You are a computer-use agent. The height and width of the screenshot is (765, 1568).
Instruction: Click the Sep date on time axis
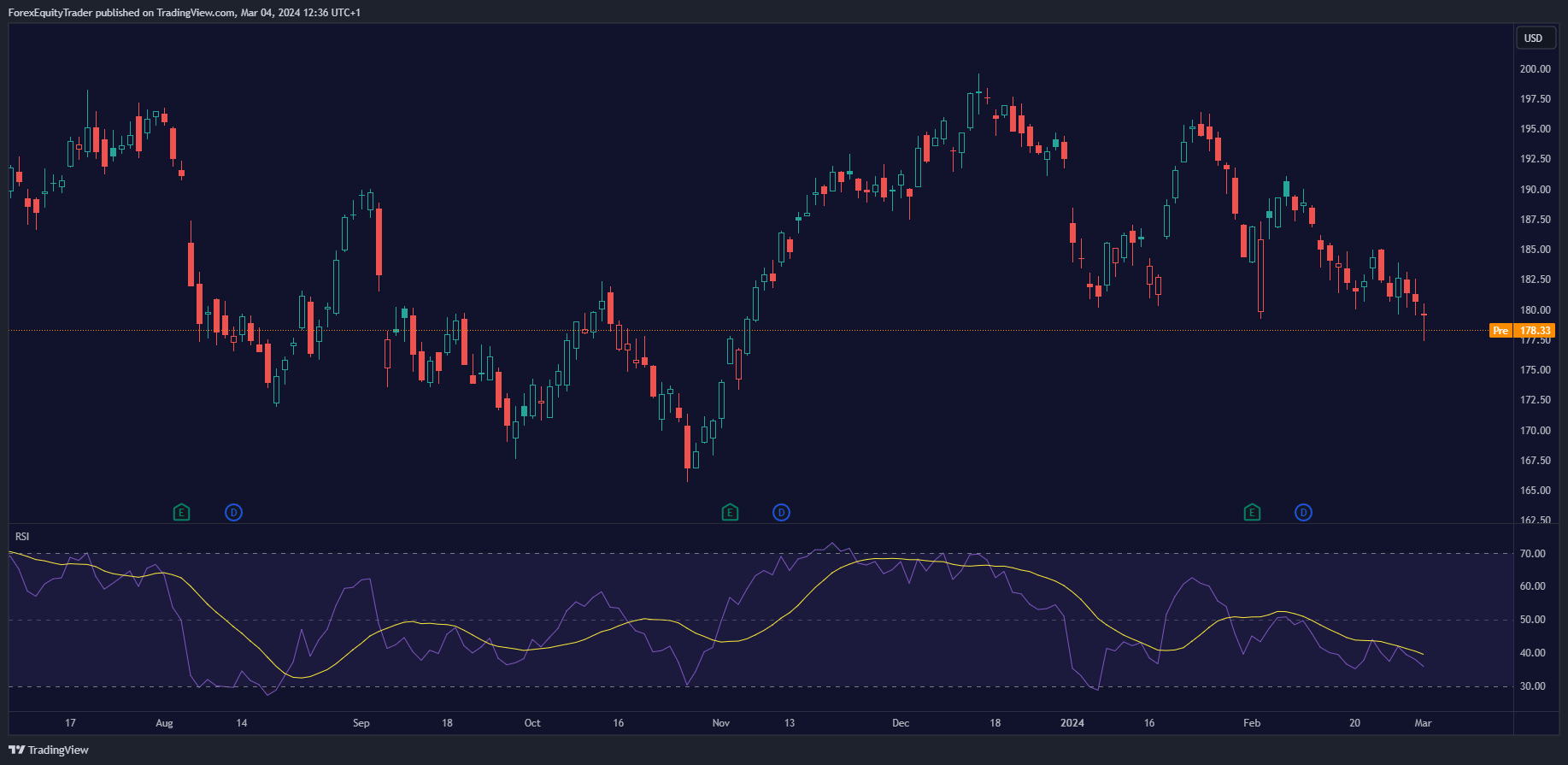tap(361, 723)
